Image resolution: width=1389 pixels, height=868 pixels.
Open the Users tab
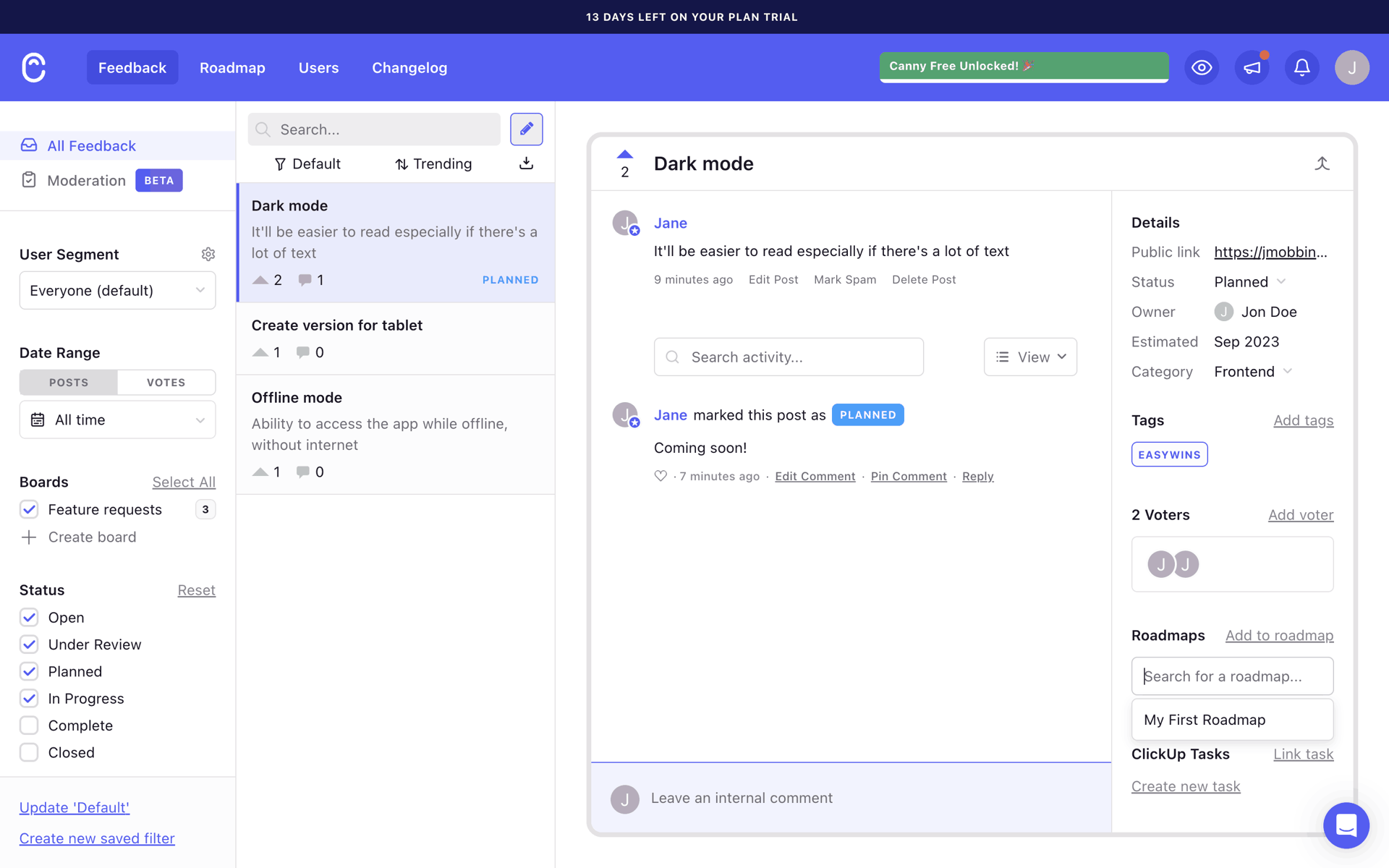(x=318, y=67)
